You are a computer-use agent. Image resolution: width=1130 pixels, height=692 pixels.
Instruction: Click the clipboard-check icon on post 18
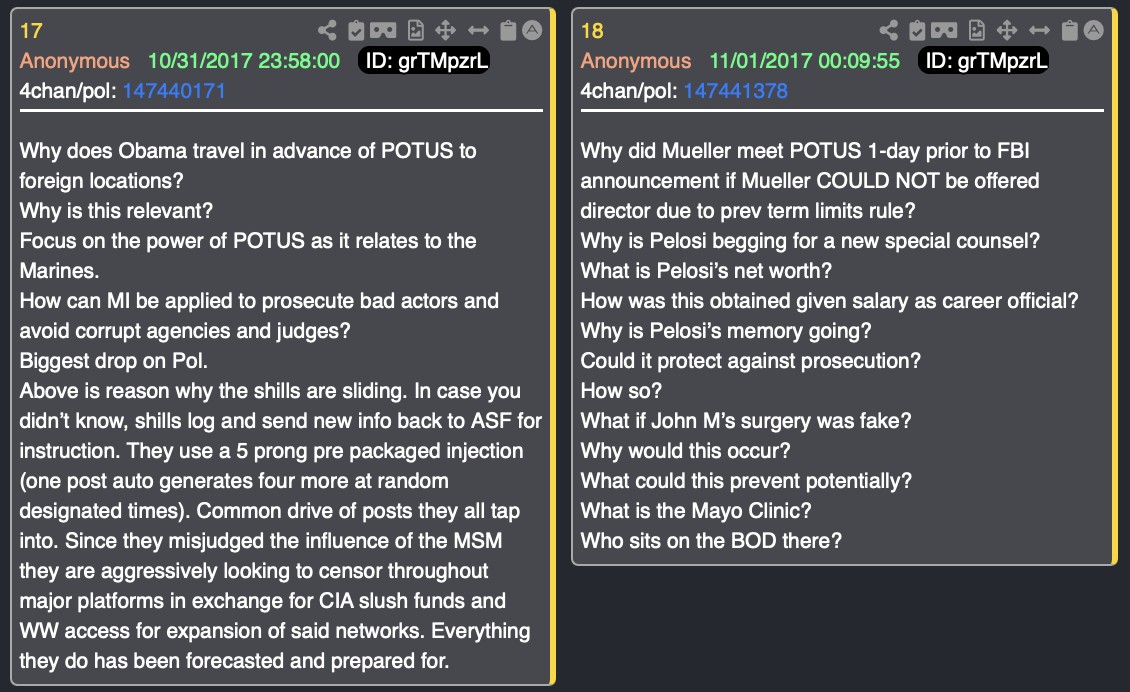(917, 30)
